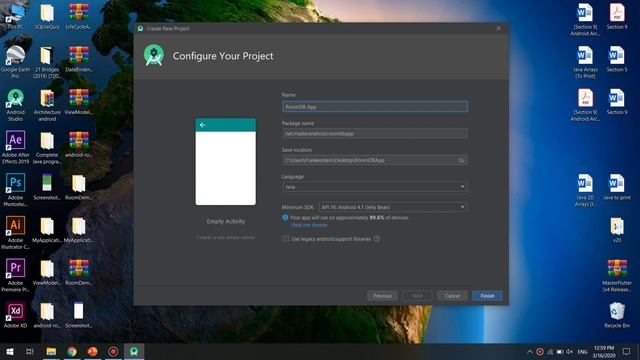Show help for legacy support libraries
Screen dimensions: 640x360
377,239
